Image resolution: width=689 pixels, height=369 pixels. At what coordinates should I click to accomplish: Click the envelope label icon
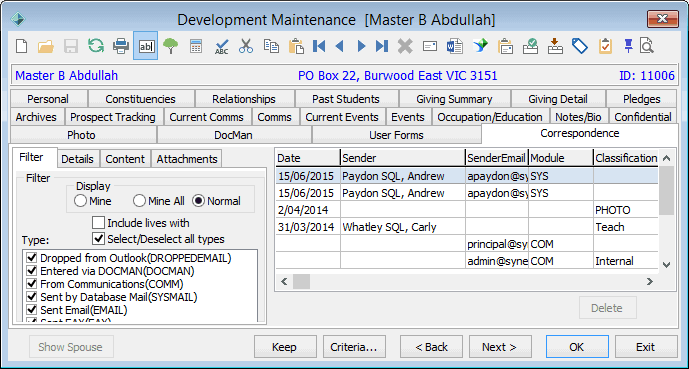(x=430, y=46)
